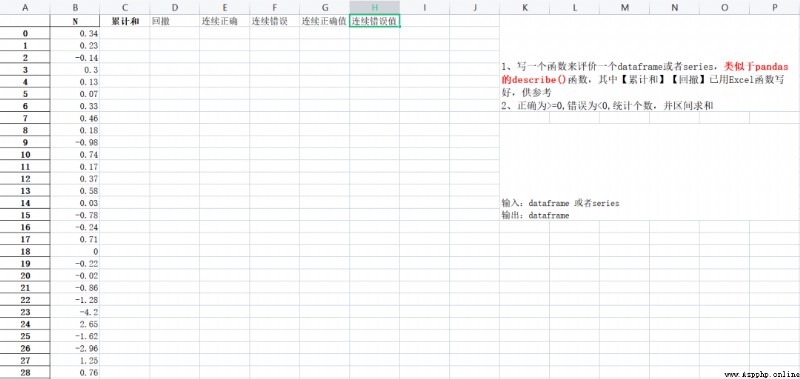Click the selected 连续错误值 cell
800x379 pixels.
pyautogui.click(x=375, y=21)
